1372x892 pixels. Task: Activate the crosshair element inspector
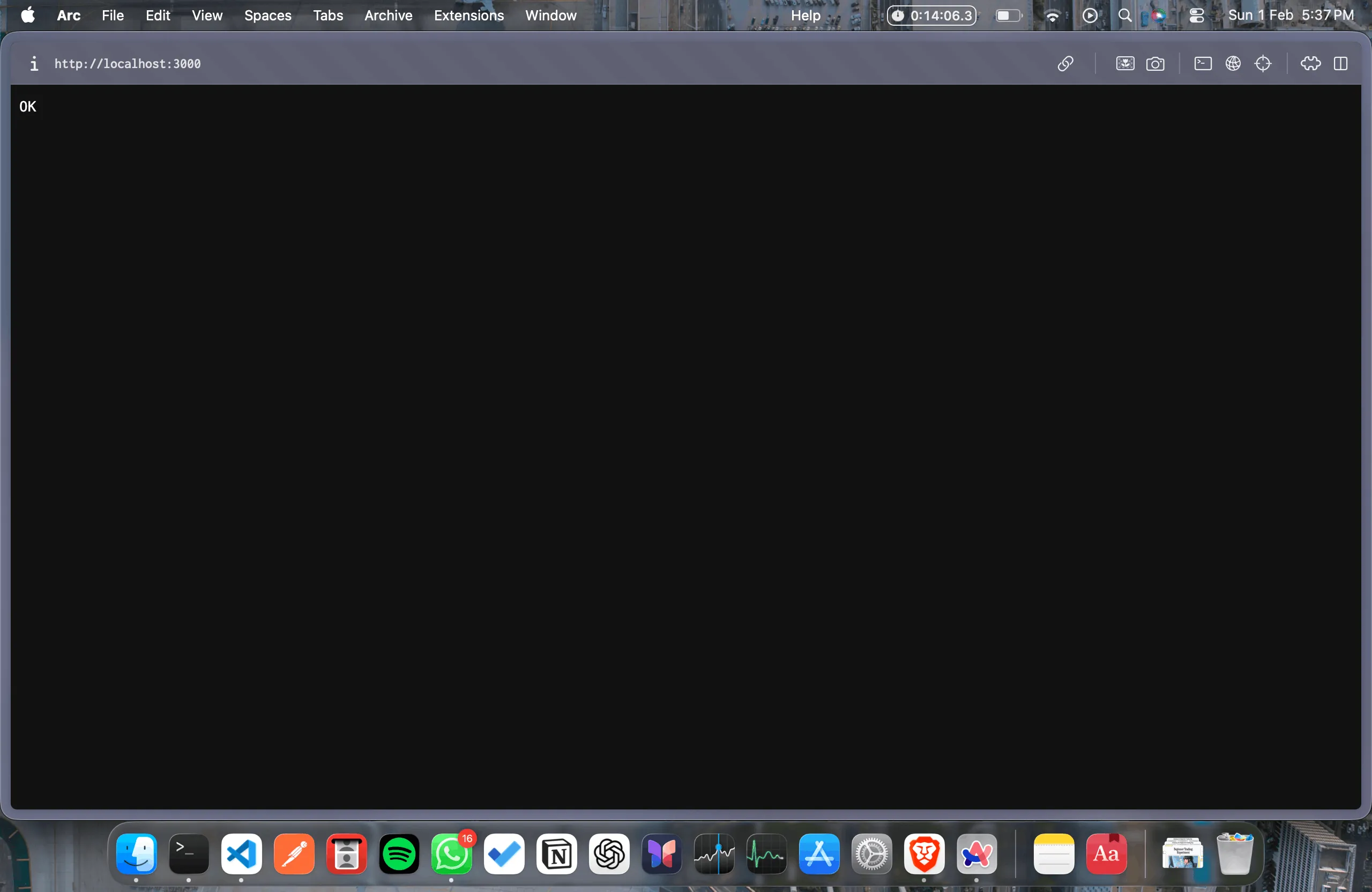coord(1263,63)
